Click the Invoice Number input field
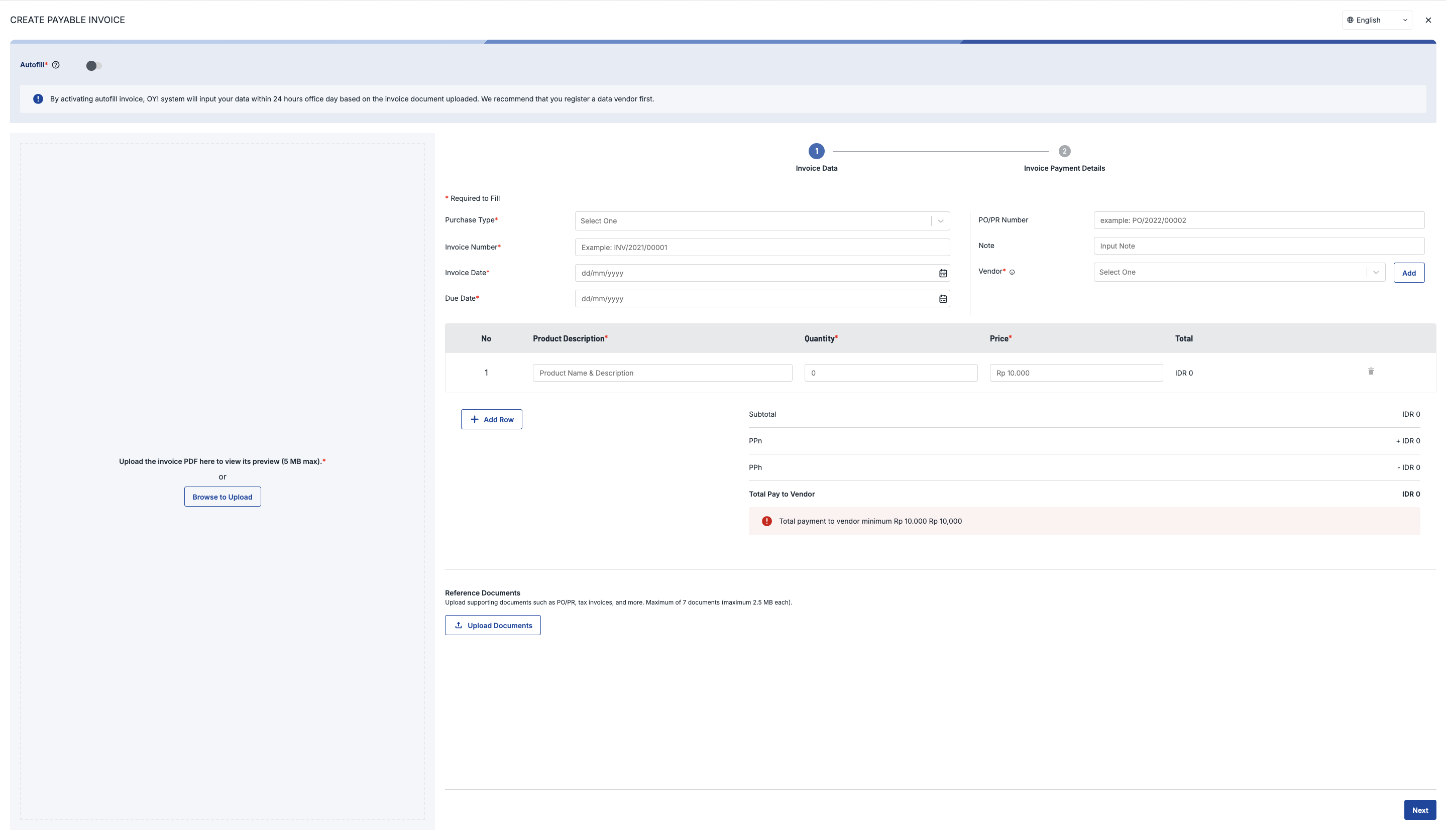1446x840 pixels. [762, 247]
